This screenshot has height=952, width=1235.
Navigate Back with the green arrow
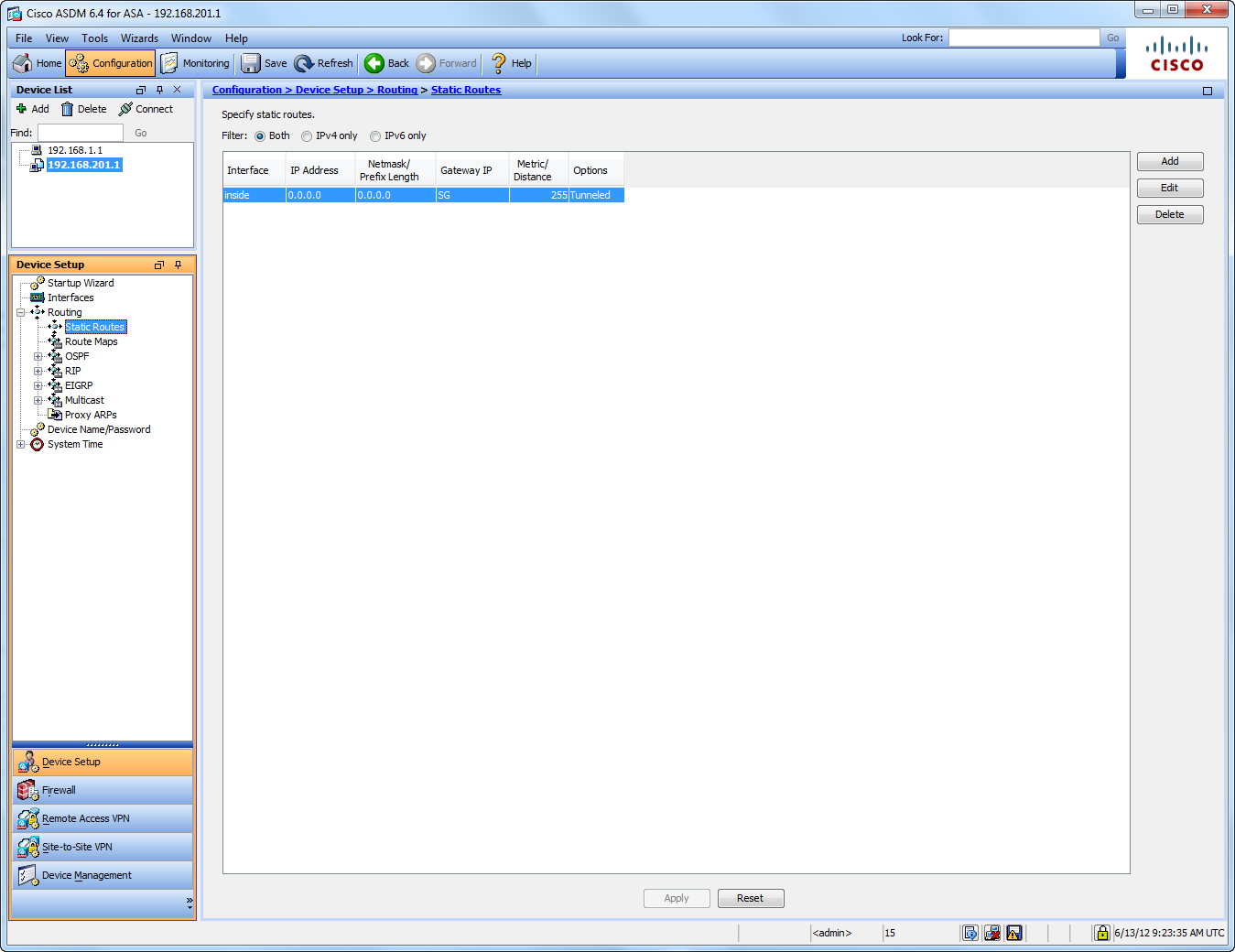tap(386, 63)
